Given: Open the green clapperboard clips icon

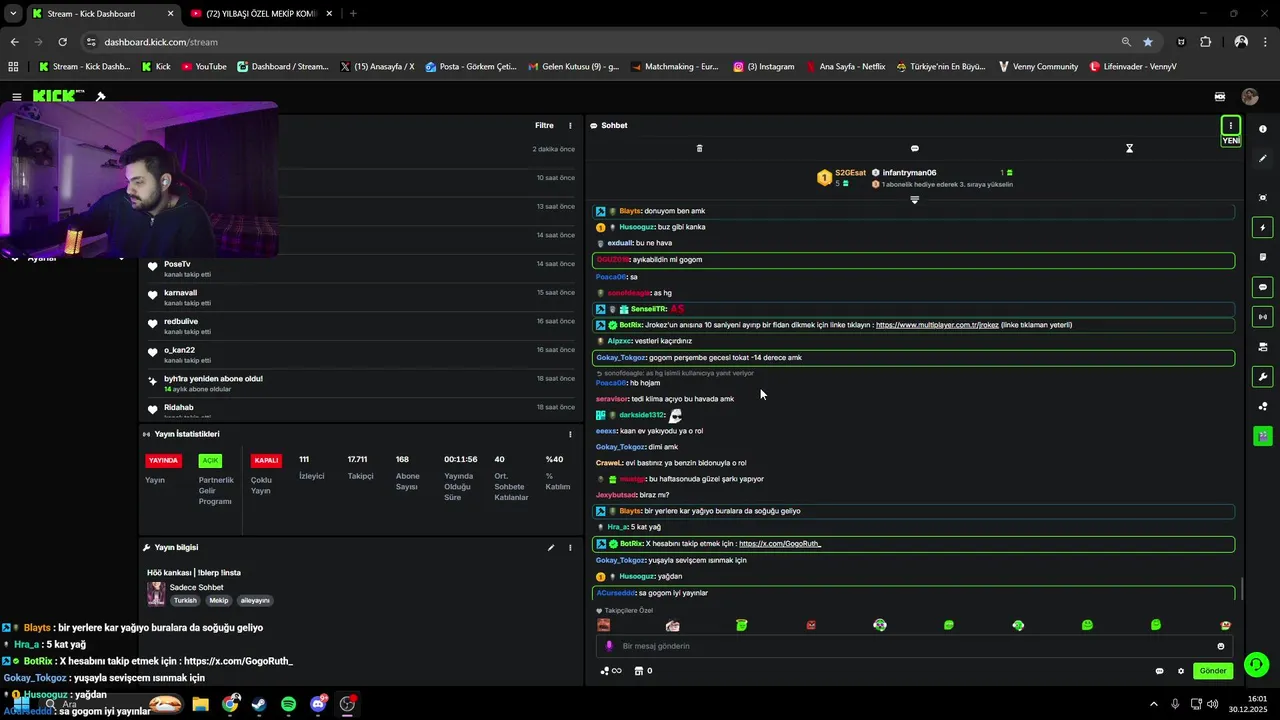Looking at the screenshot, I should click(x=1263, y=436).
